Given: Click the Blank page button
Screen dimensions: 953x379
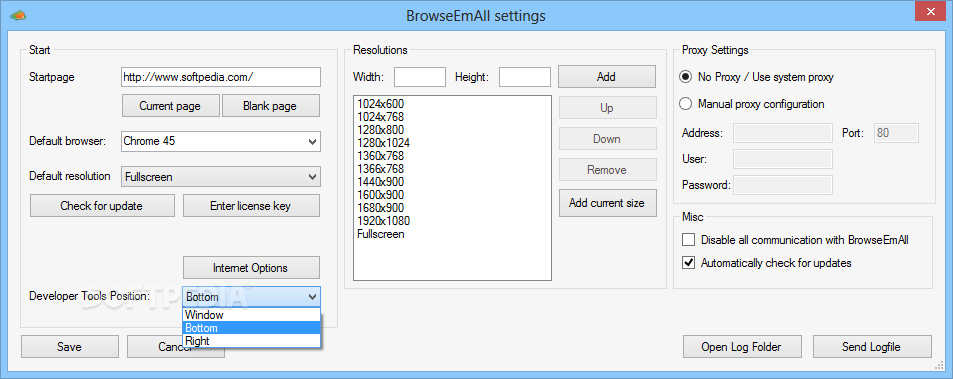Looking at the screenshot, I should click(x=270, y=106).
